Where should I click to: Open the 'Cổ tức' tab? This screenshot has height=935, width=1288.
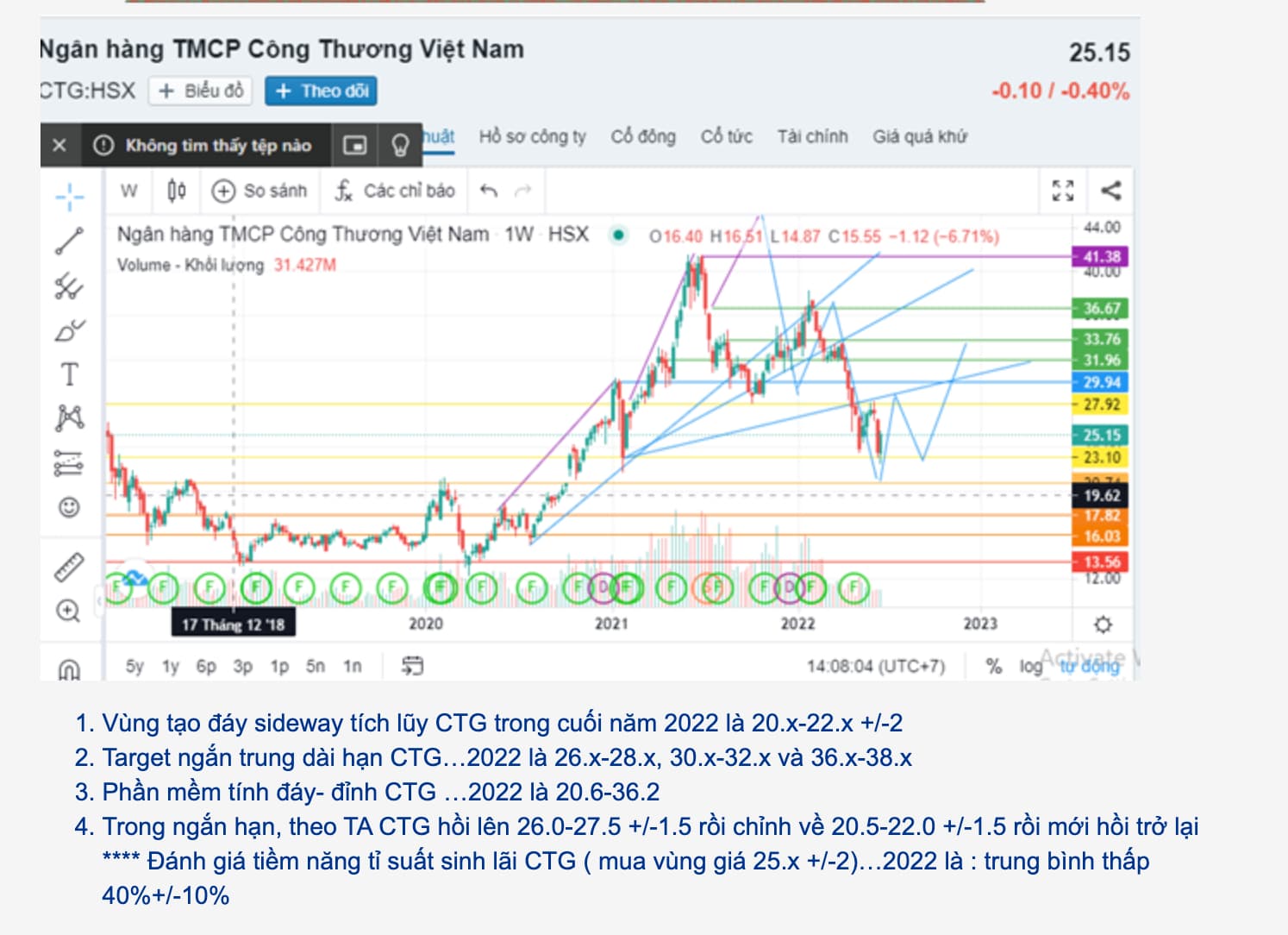pos(727,136)
